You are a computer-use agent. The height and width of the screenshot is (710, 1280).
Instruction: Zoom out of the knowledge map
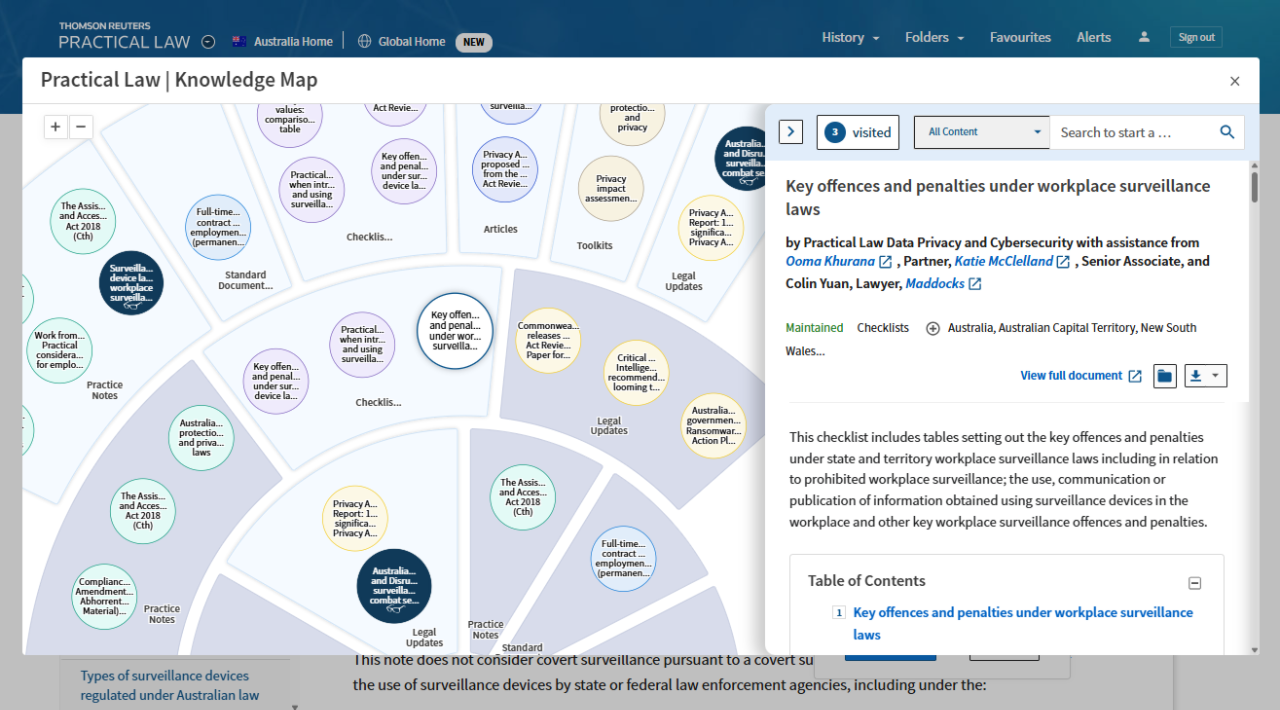pyautogui.click(x=81, y=127)
